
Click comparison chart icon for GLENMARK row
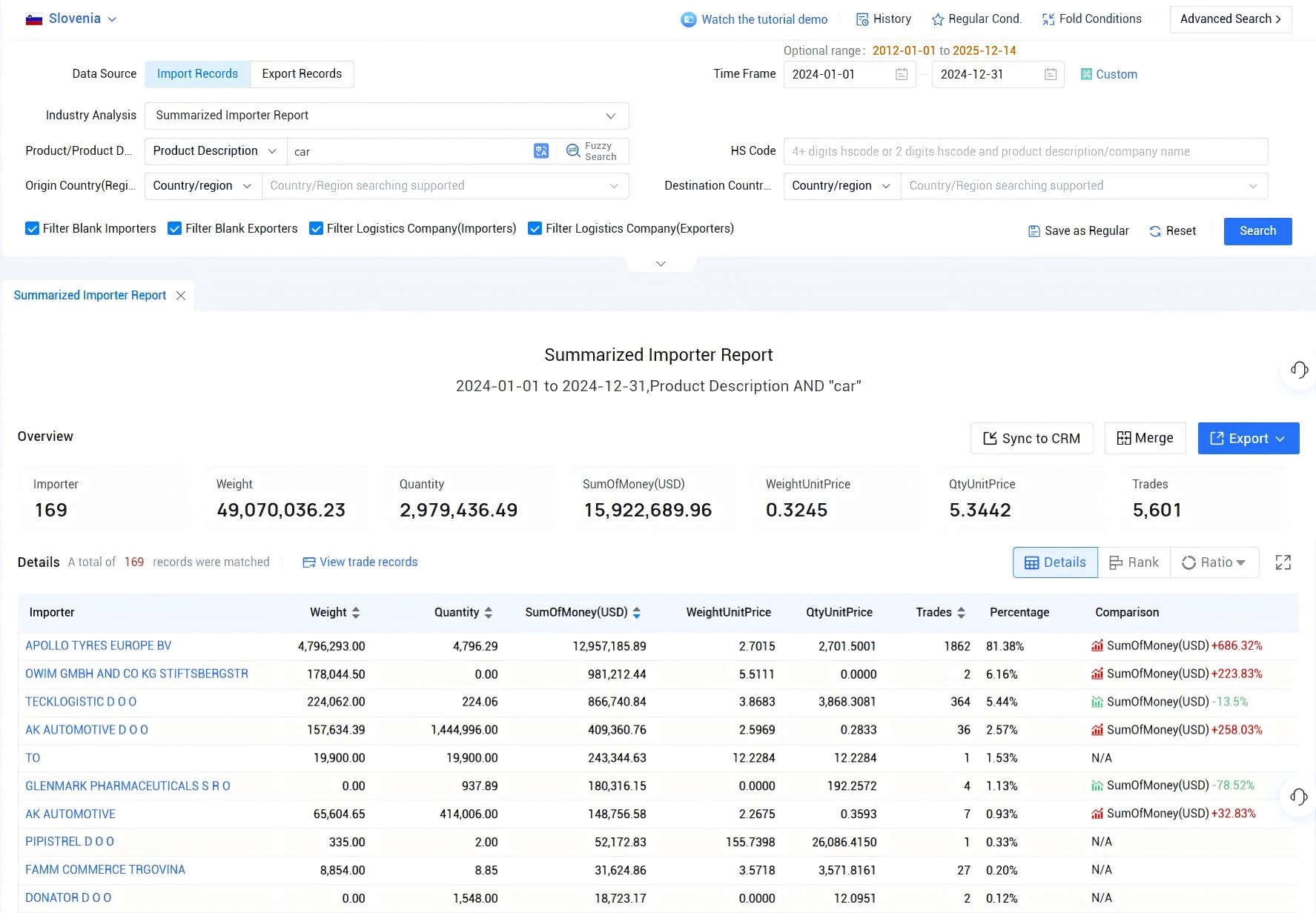(1097, 786)
